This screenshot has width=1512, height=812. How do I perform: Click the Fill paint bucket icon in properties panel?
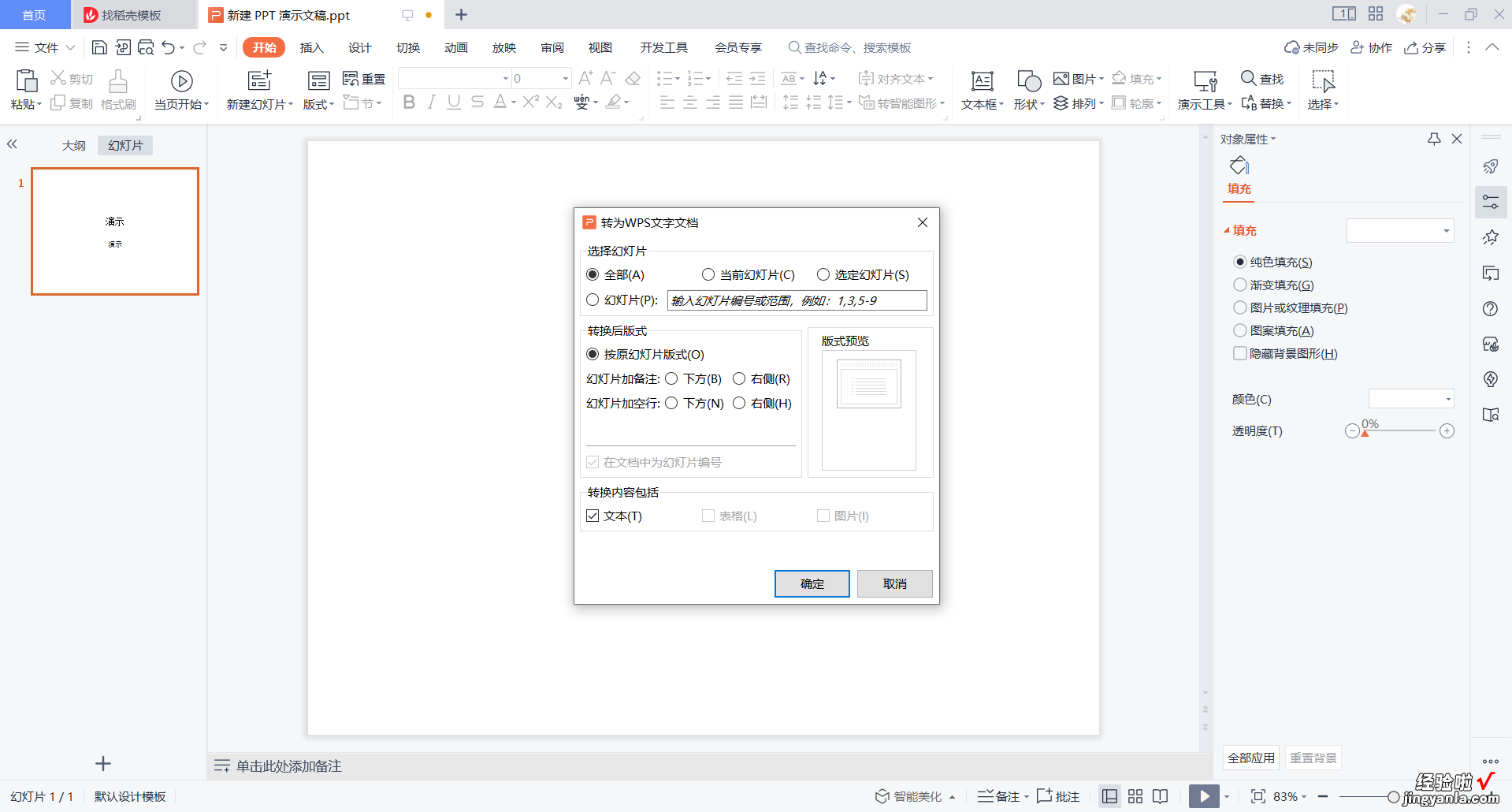[1239, 166]
